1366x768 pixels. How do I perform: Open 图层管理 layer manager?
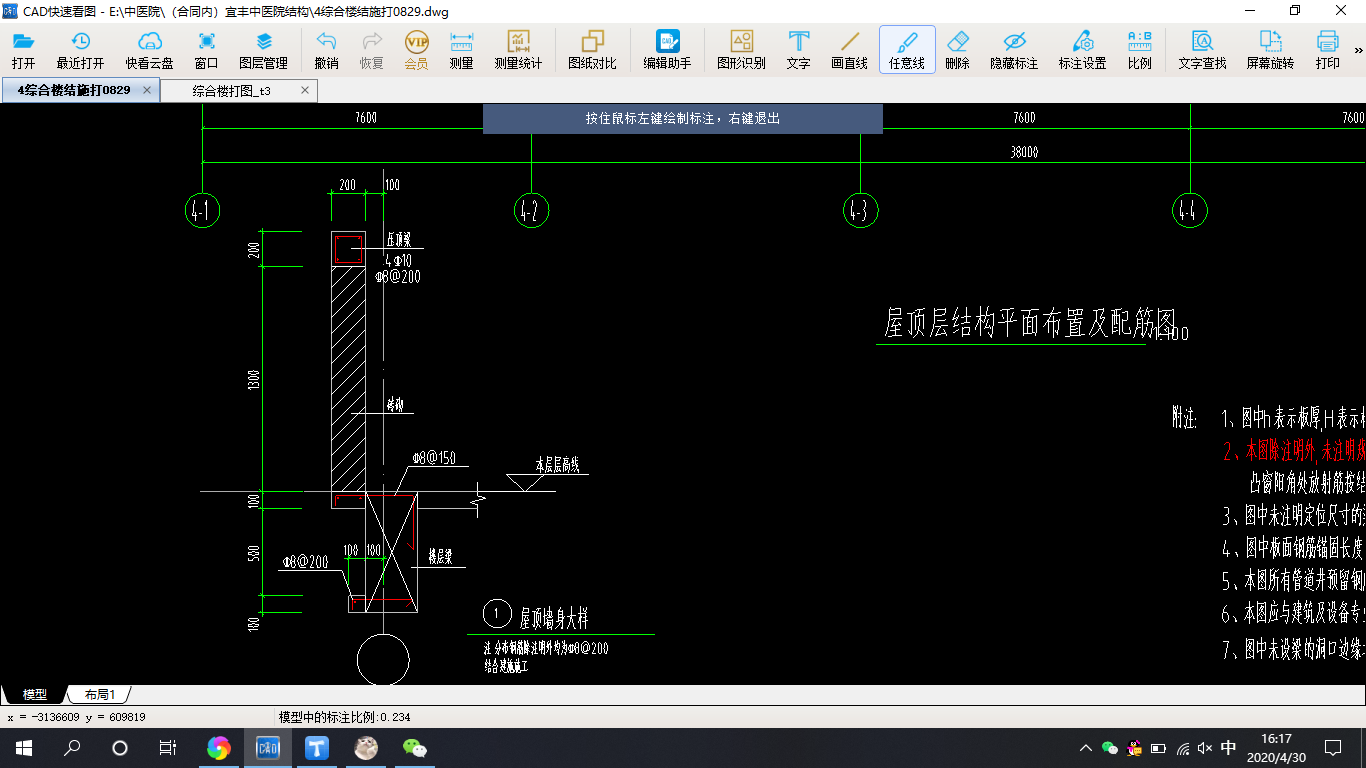point(264,50)
